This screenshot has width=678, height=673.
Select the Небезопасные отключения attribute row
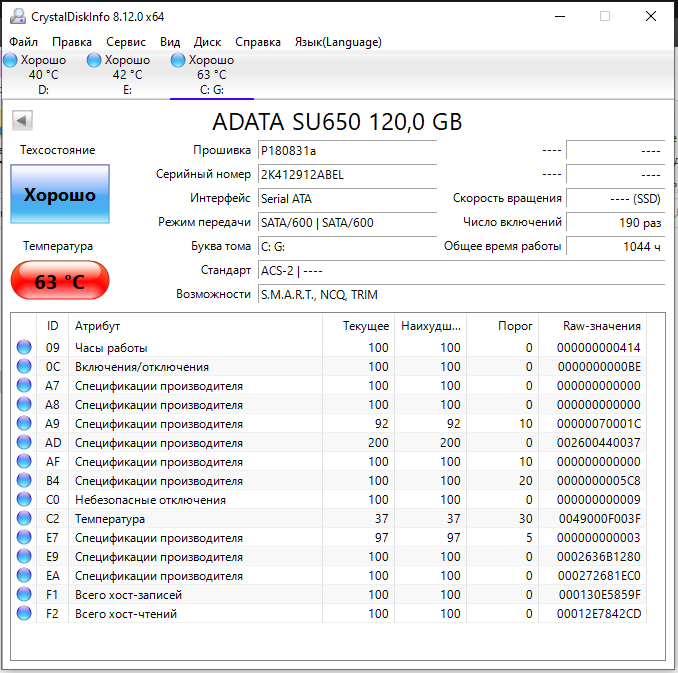[329, 500]
